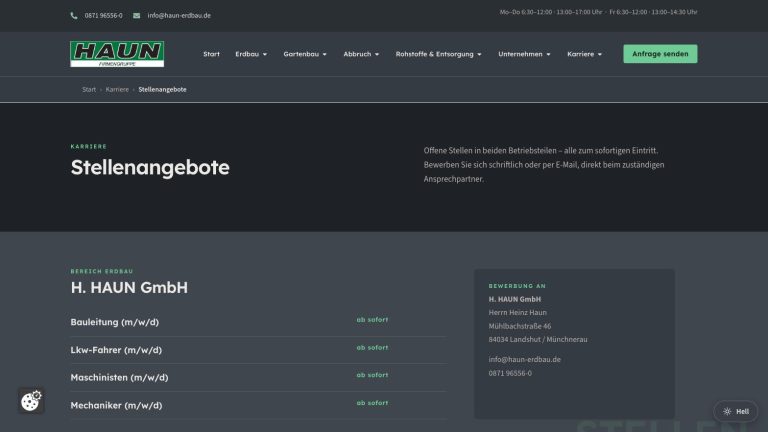Click 'ab sofort' next to Lkw-Fahrer

372,348
